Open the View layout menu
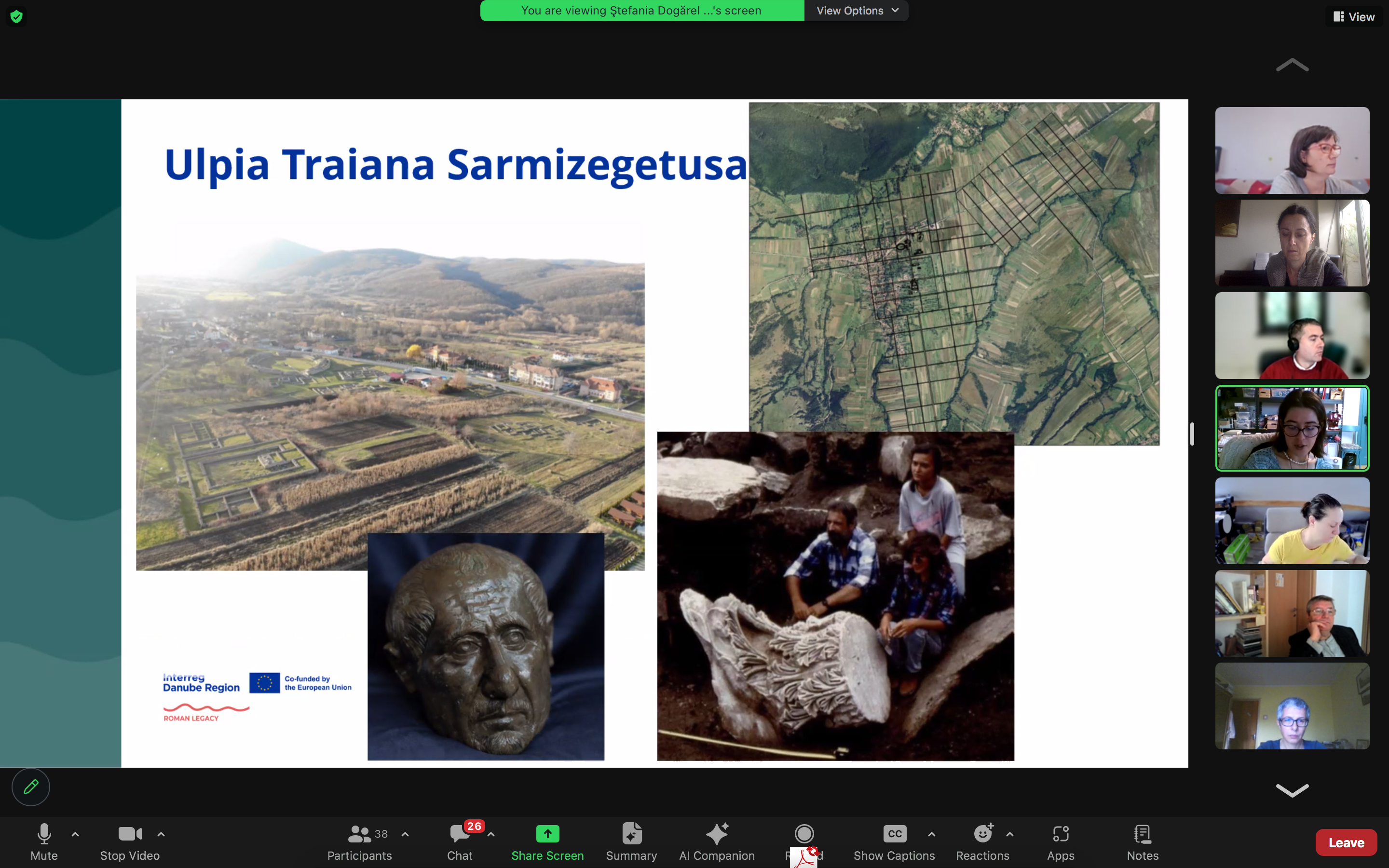1389x868 pixels. point(1353,17)
